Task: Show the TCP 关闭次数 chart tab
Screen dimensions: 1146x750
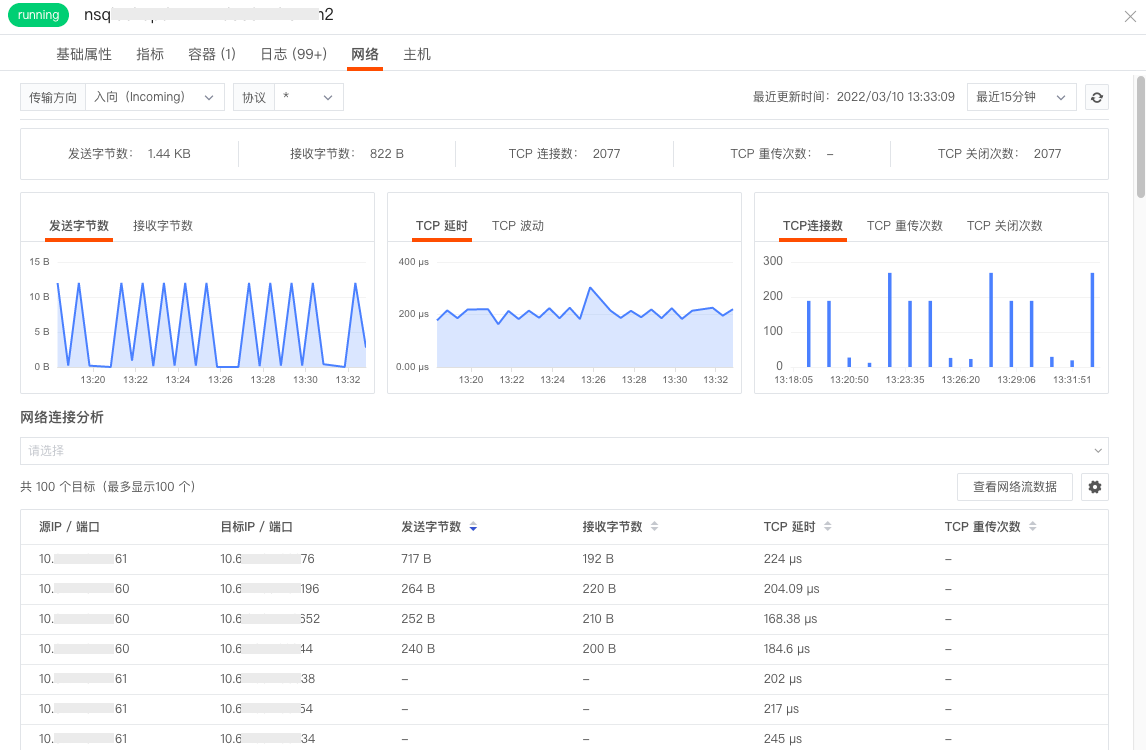Action: pos(1004,226)
